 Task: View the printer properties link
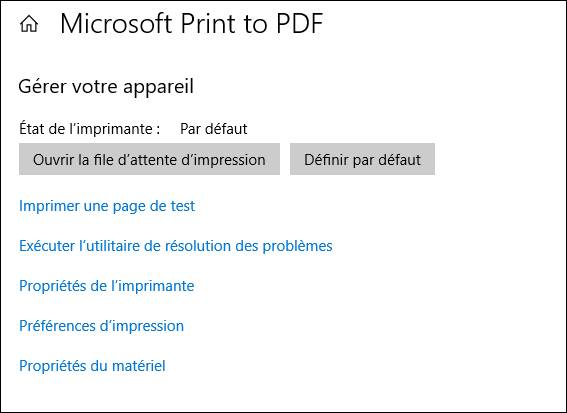pyautogui.click(x=107, y=286)
